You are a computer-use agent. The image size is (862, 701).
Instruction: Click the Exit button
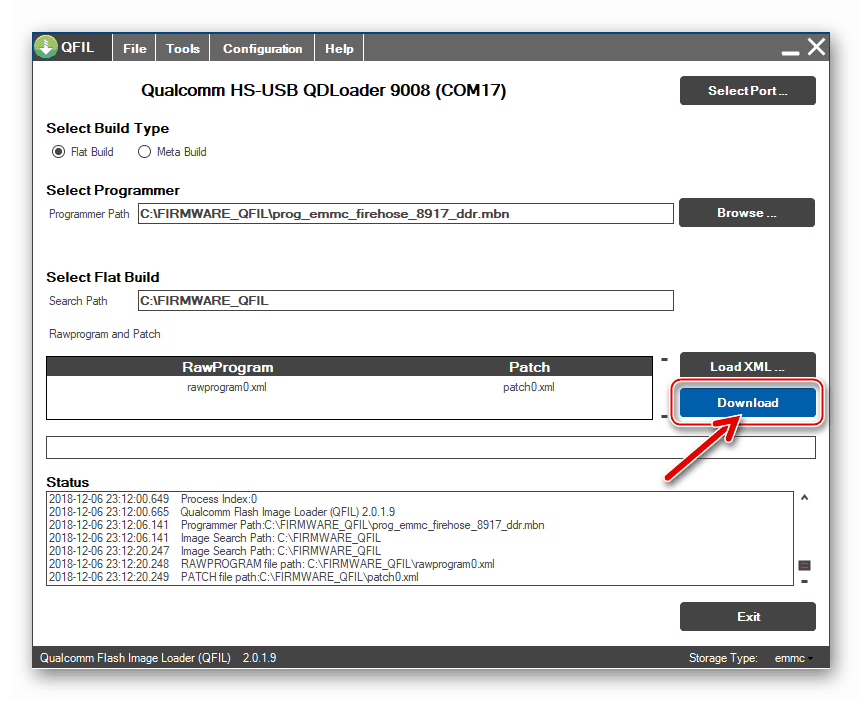748,616
